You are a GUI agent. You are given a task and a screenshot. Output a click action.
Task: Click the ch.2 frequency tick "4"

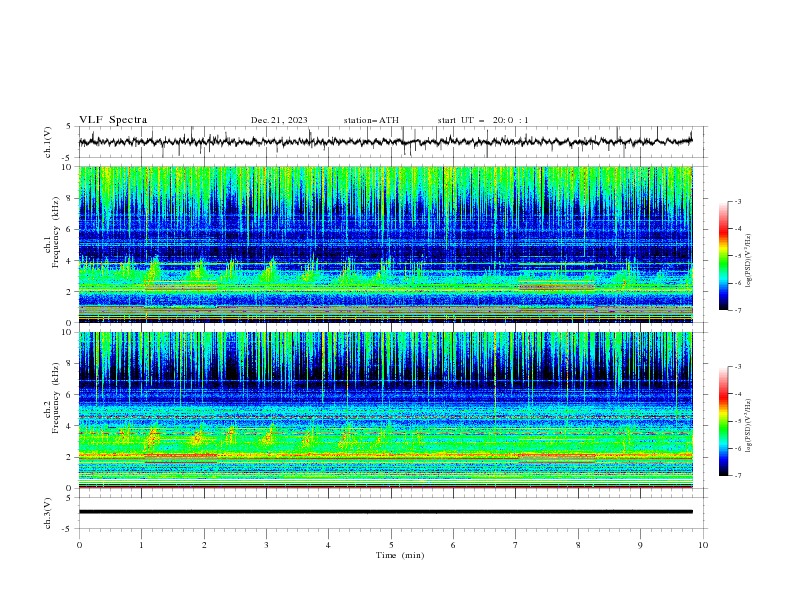[70, 426]
